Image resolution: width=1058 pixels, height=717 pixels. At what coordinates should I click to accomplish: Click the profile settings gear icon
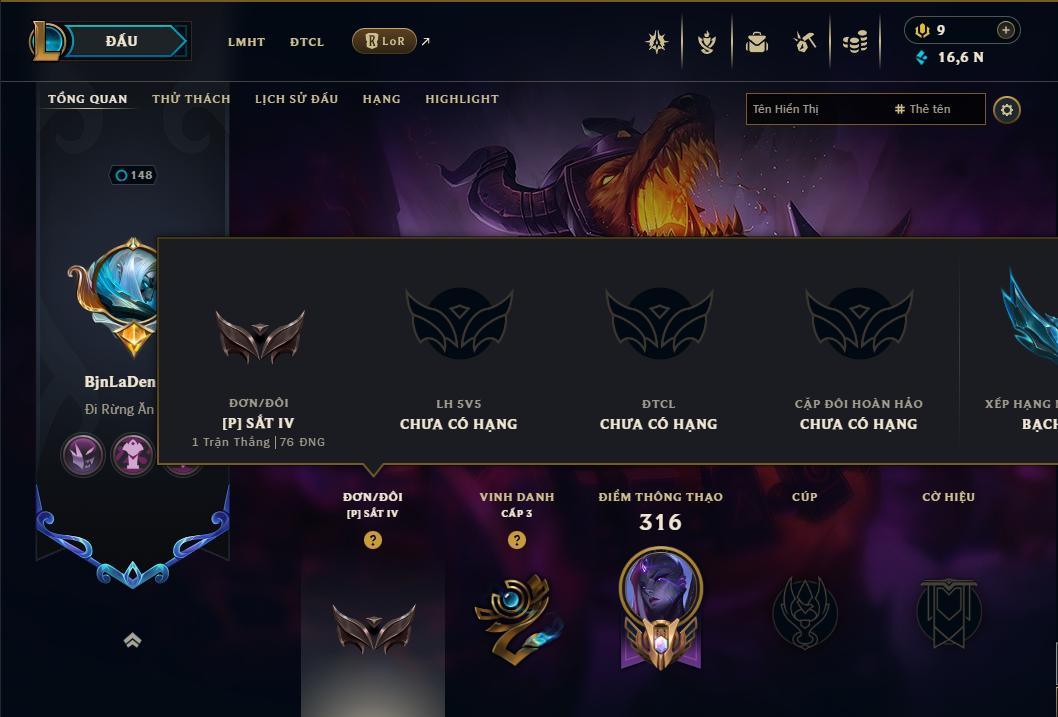click(x=1007, y=110)
